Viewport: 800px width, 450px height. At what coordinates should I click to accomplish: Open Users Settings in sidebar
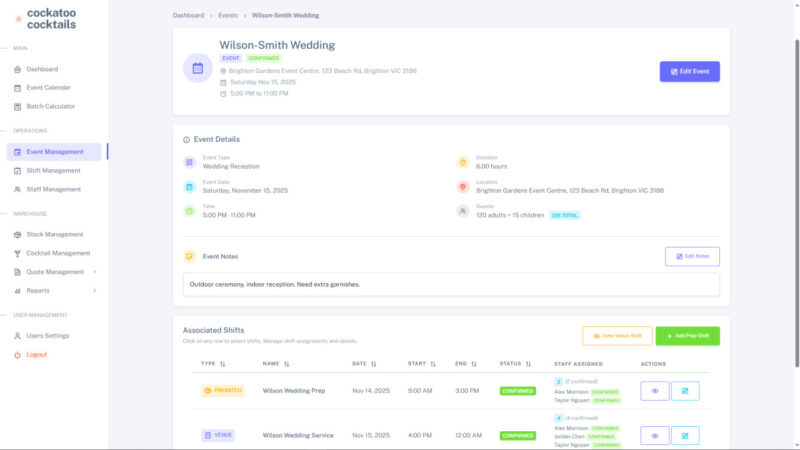coord(47,336)
